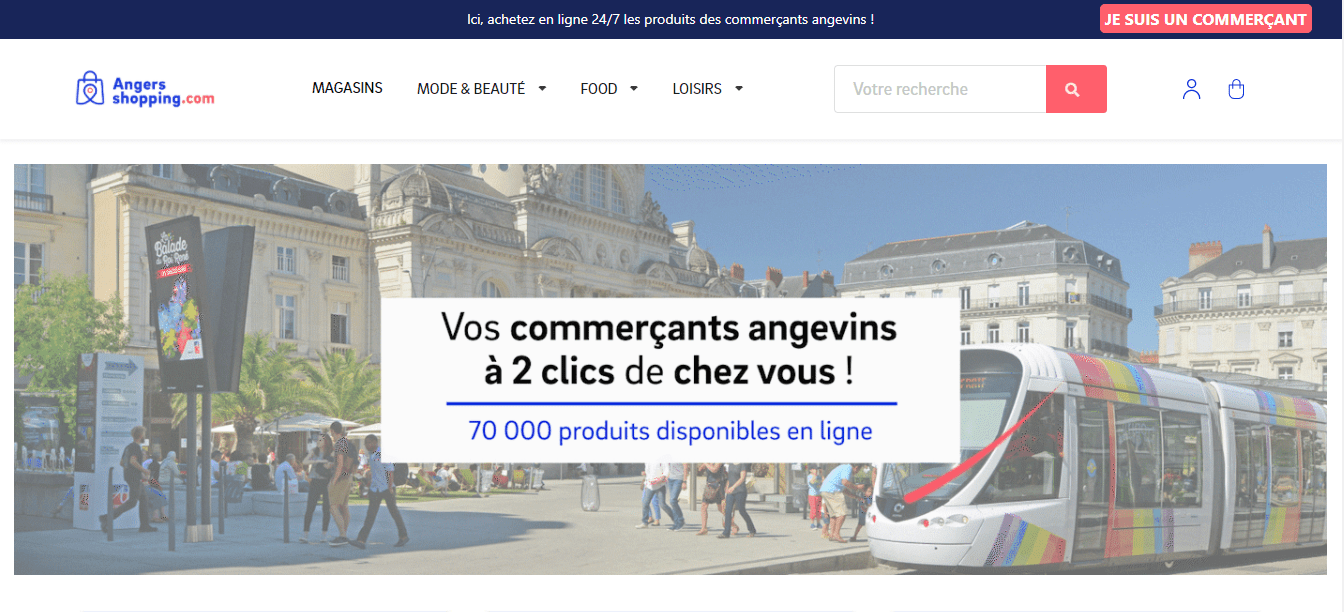Click the rainbow tram in banner image
This screenshot has height=612, width=1344.
(1100, 460)
